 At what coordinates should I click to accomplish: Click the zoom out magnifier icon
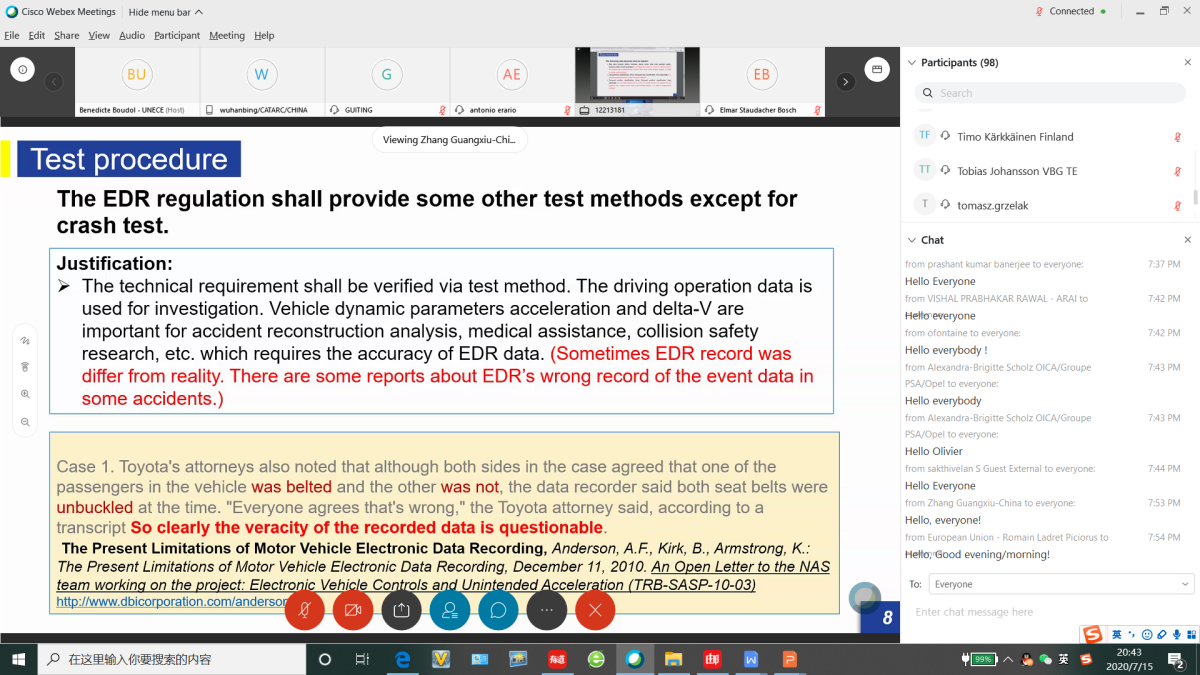pos(25,422)
